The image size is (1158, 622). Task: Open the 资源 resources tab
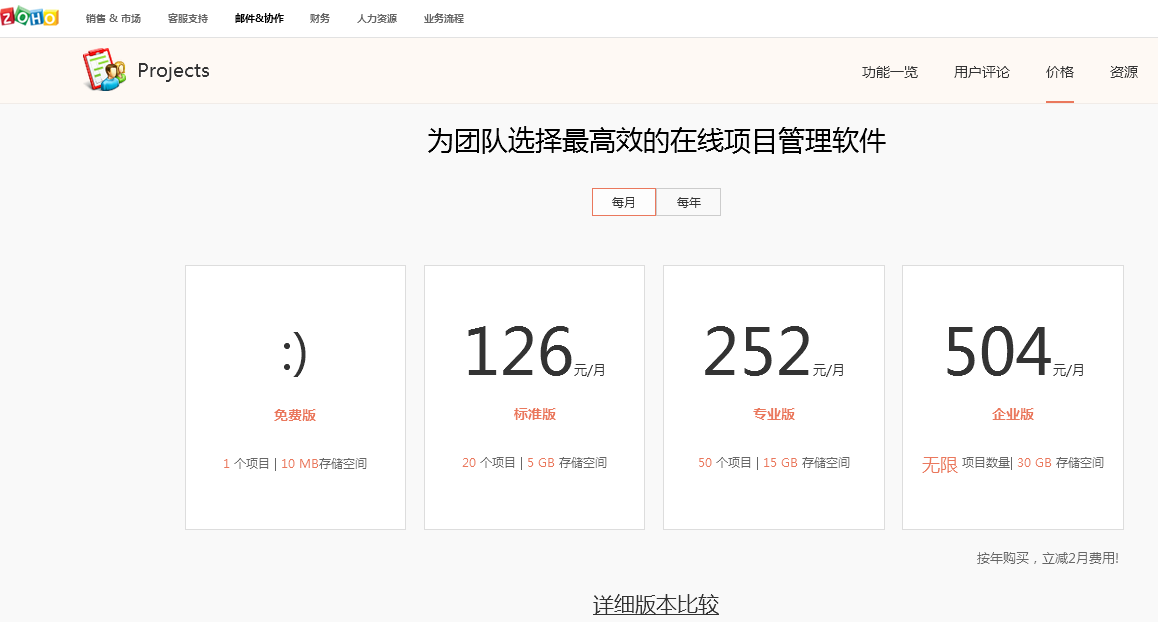pyautogui.click(x=1124, y=72)
